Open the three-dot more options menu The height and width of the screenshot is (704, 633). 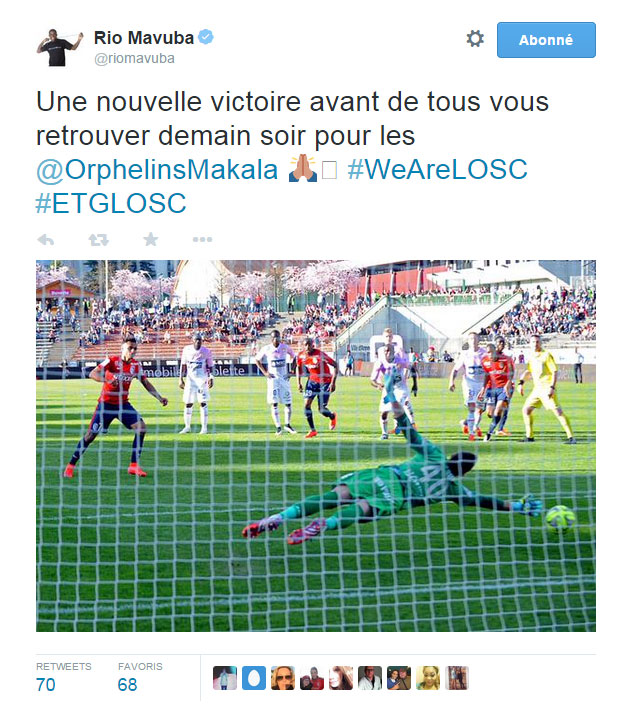click(x=202, y=239)
